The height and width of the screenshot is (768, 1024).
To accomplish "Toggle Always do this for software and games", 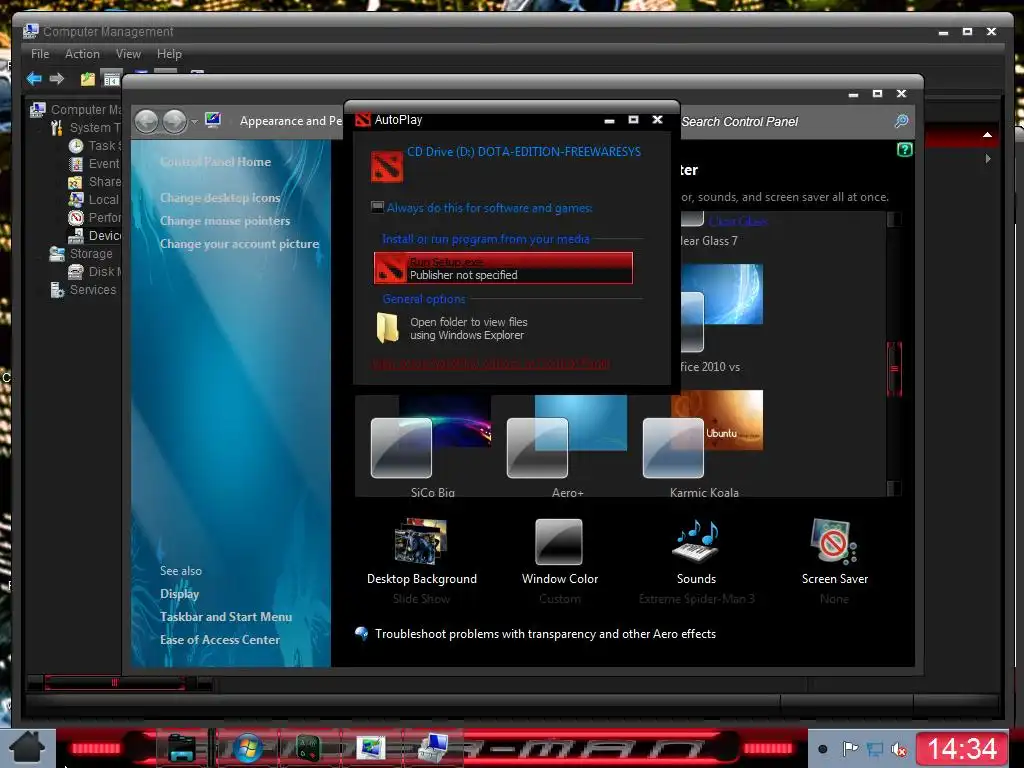I will (x=377, y=208).
